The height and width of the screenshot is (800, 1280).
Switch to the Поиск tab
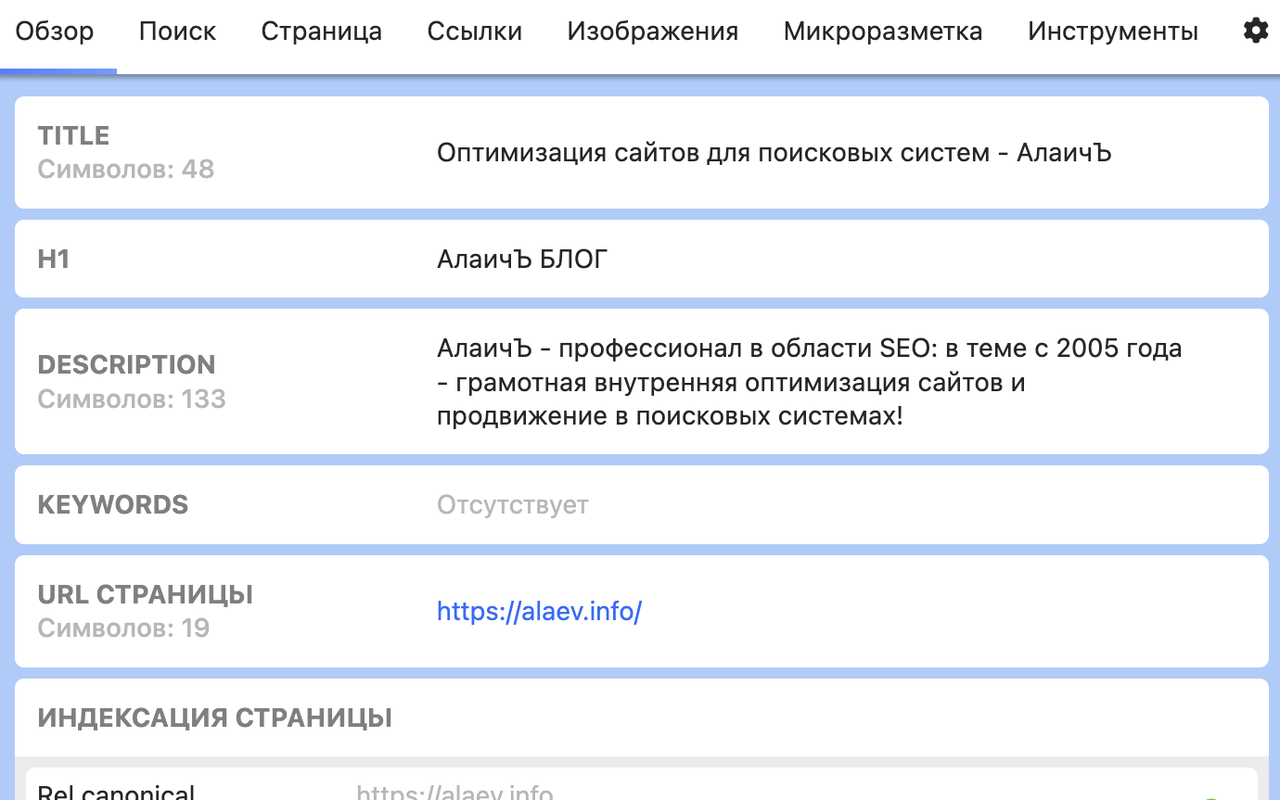point(177,31)
